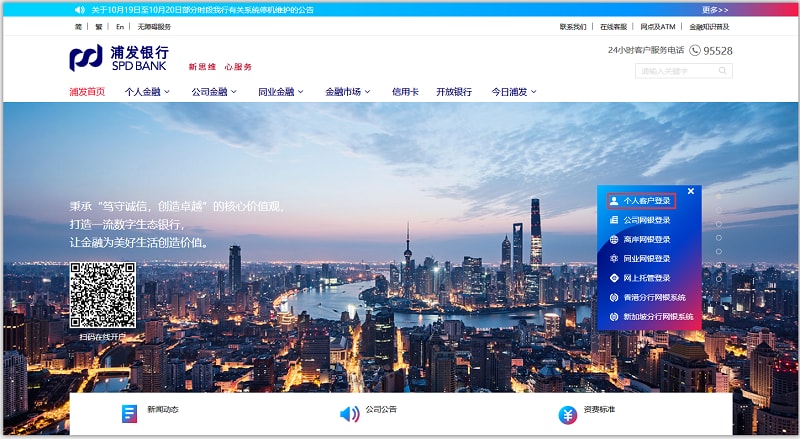Click the 新闻动态 news document icon

tap(129, 414)
